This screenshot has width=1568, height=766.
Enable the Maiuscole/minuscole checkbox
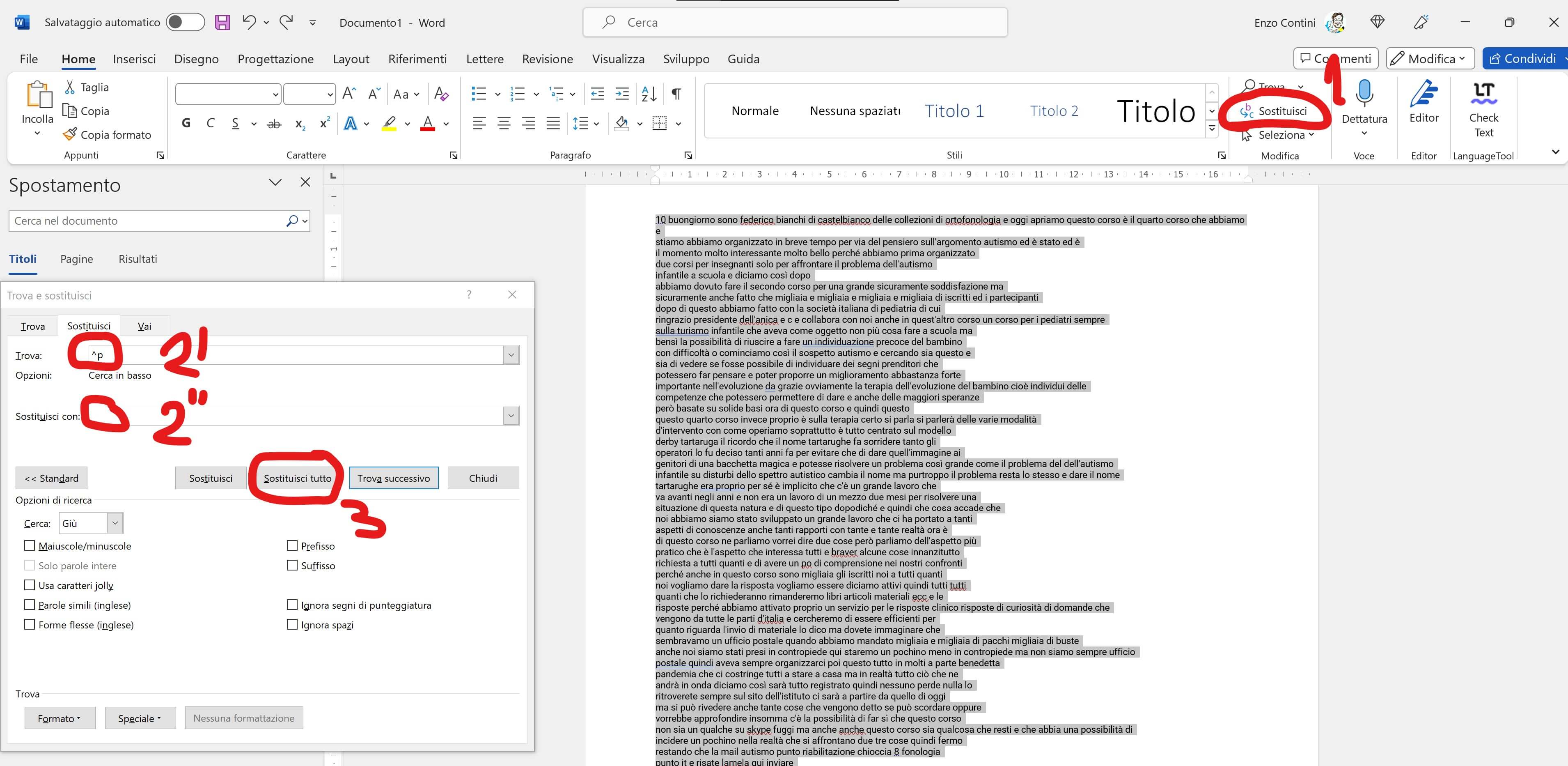29,545
